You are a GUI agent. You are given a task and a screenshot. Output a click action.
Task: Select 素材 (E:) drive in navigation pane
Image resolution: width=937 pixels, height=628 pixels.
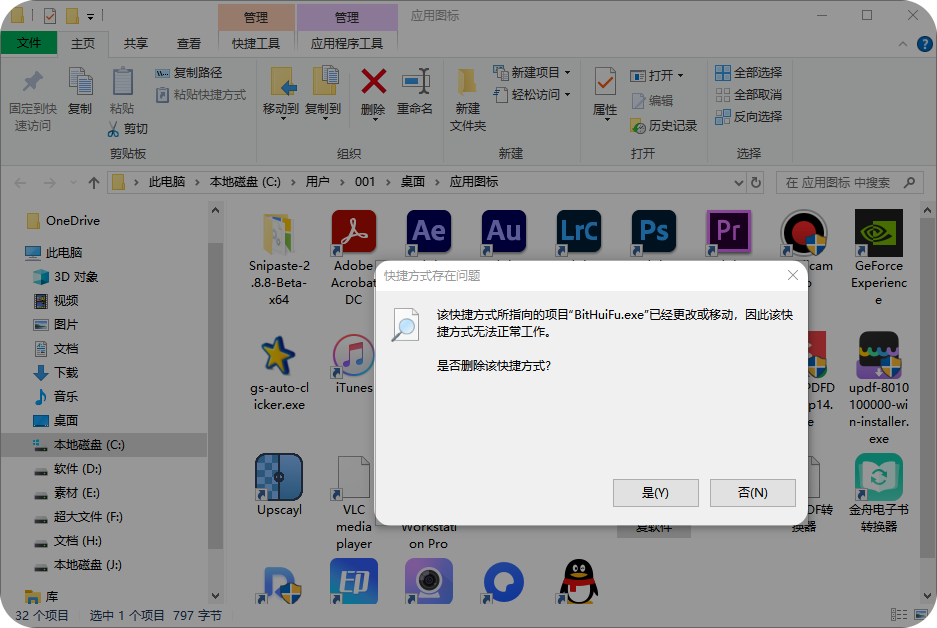pyautogui.click(x=67, y=492)
